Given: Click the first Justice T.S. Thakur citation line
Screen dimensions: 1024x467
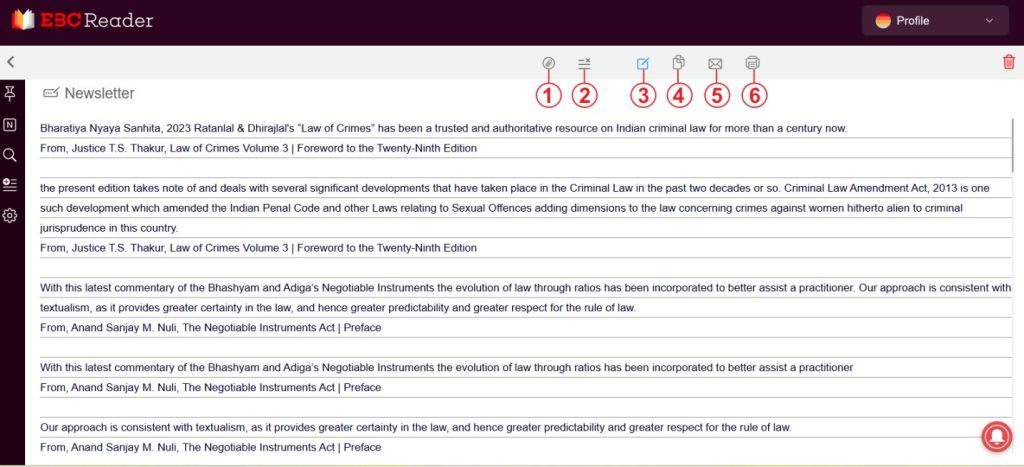Looking at the screenshot, I should coord(258,148).
